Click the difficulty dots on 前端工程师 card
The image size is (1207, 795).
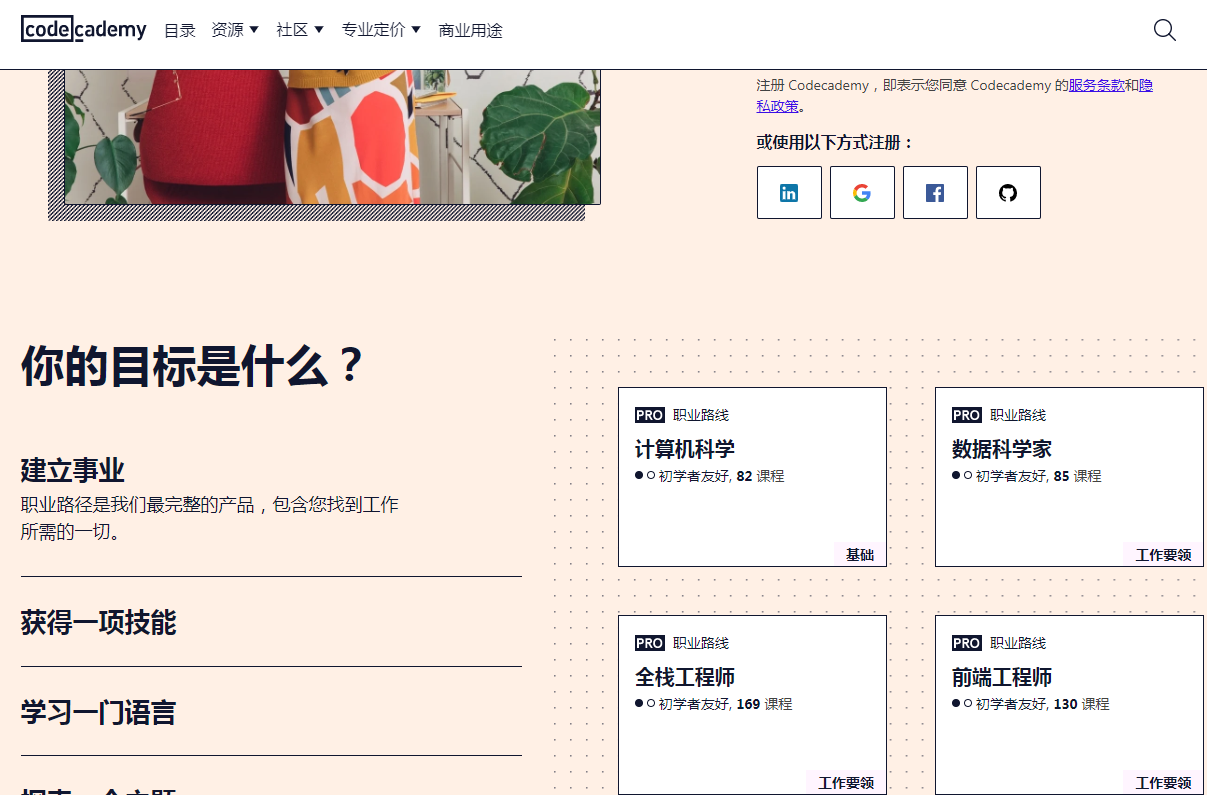962,704
